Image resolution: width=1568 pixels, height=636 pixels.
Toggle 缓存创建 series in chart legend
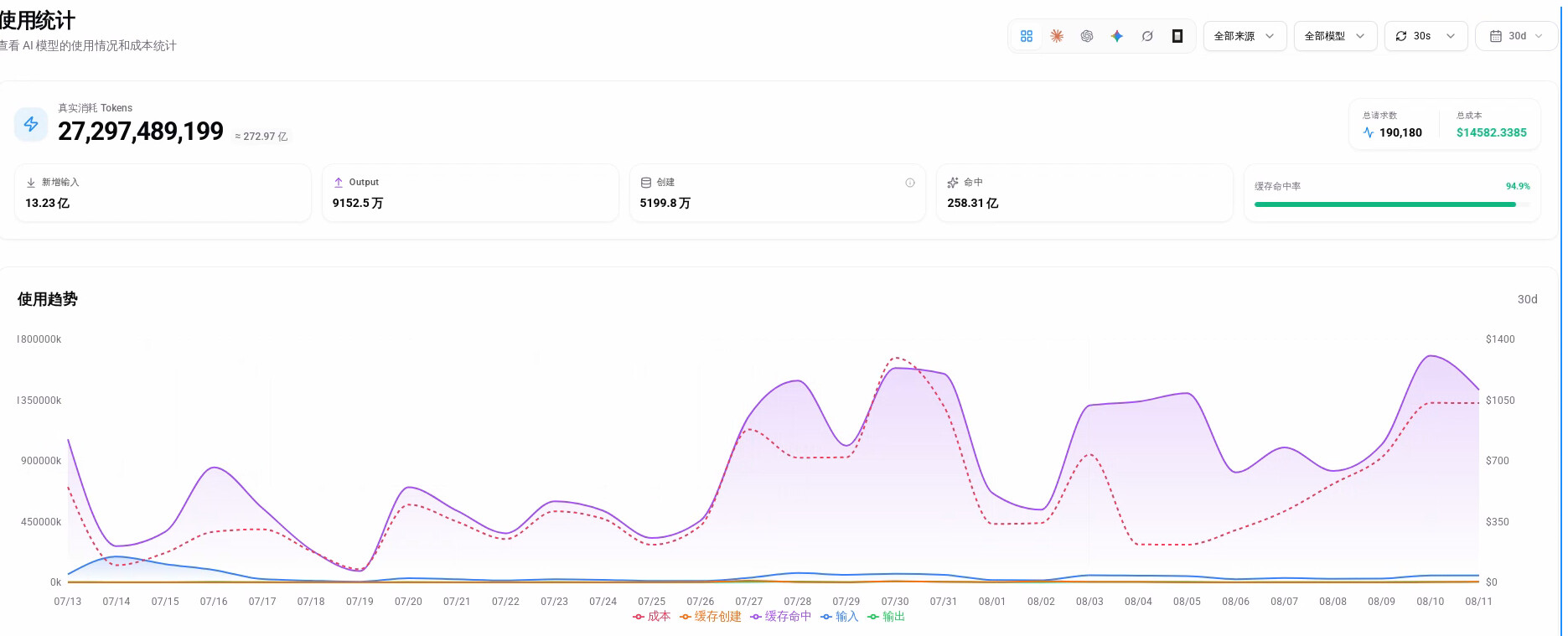pyautogui.click(x=711, y=617)
